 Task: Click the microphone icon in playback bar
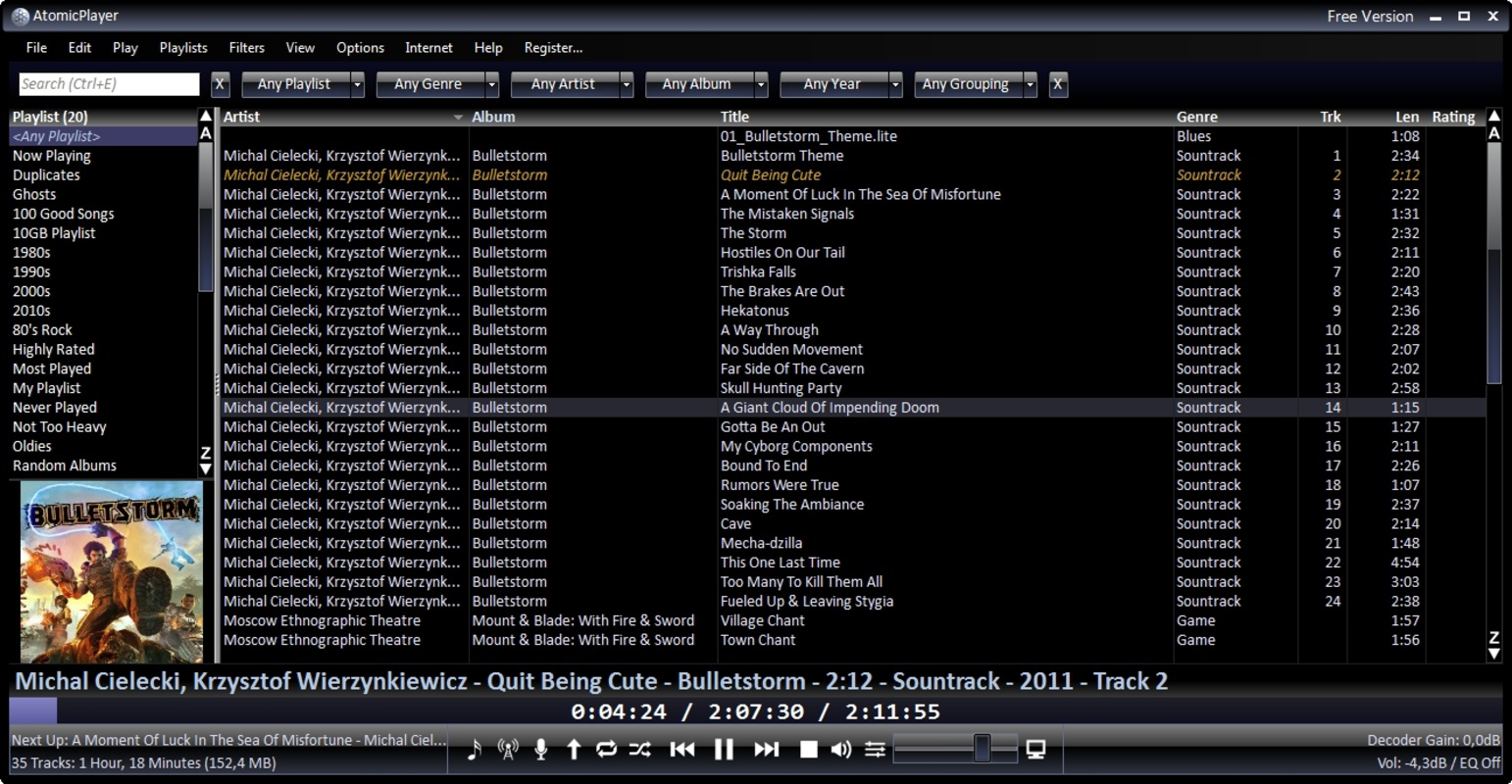[540, 750]
